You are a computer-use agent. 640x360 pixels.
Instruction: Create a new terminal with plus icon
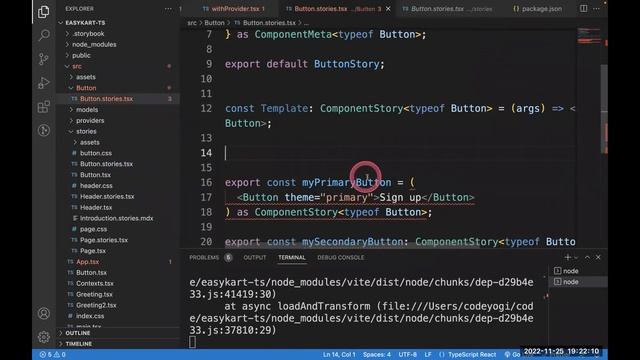567,257
